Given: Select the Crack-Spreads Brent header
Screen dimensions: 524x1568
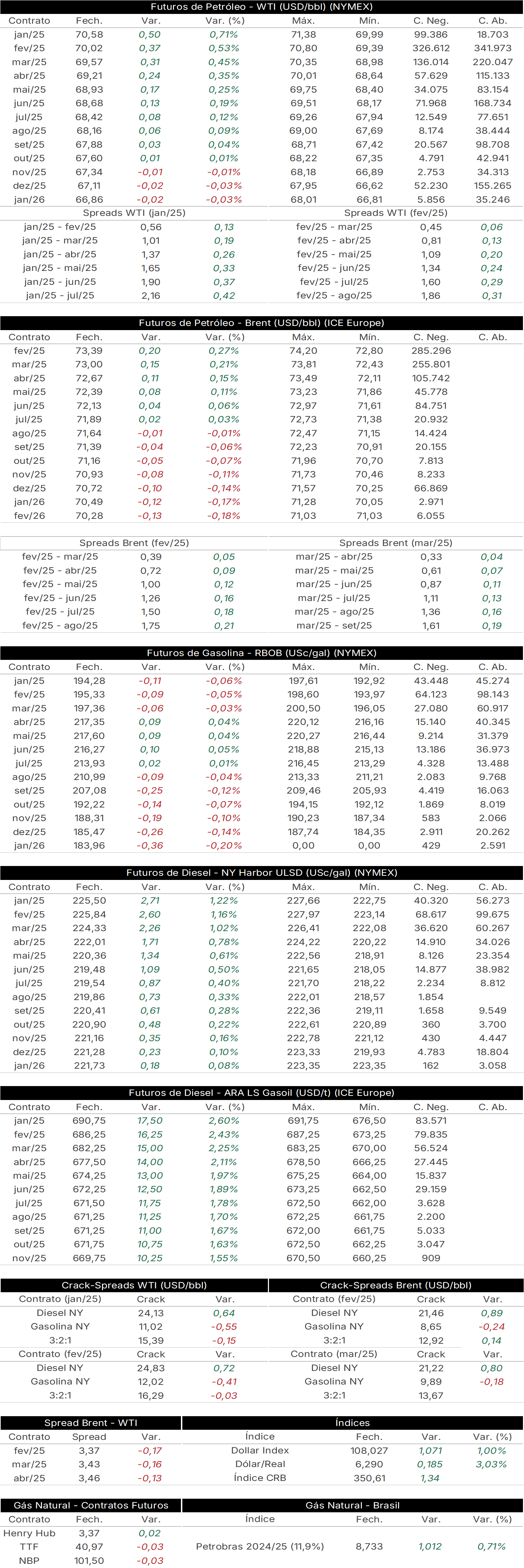Looking at the screenshot, I should click(396, 1286).
